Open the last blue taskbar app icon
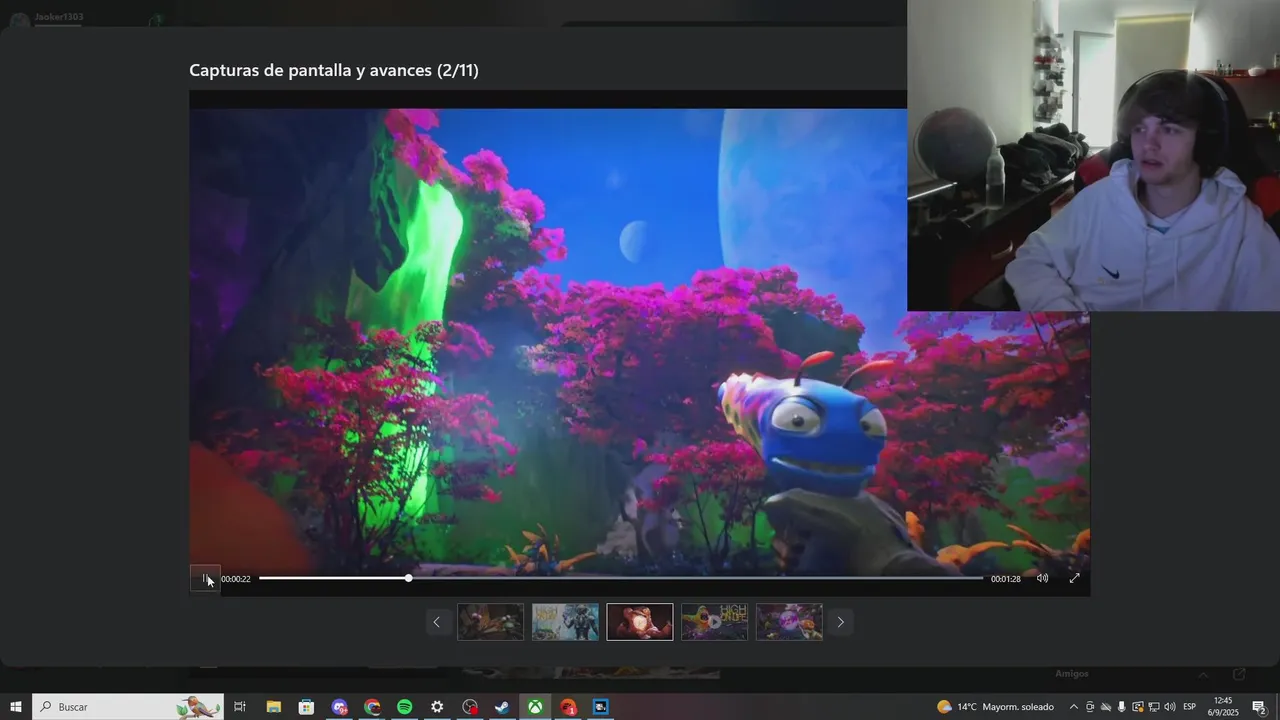Image resolution: width=1280 pixels, height=720 pixels. pyautogui.click(x=600, y=707)
